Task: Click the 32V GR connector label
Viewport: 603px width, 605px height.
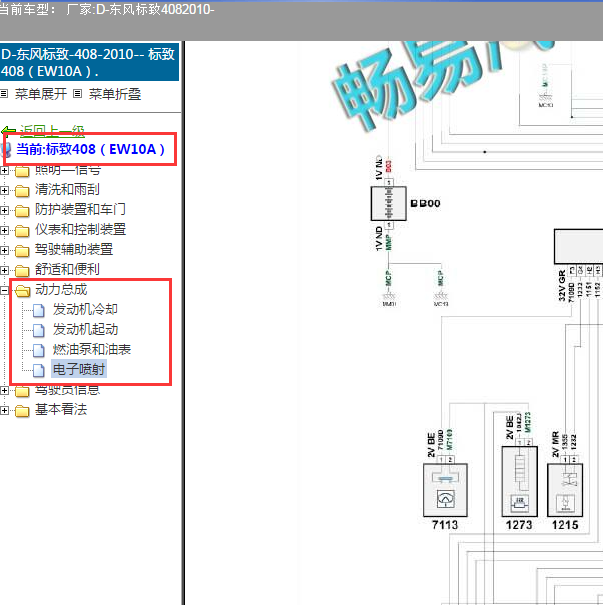Action: tap(562, 286)
